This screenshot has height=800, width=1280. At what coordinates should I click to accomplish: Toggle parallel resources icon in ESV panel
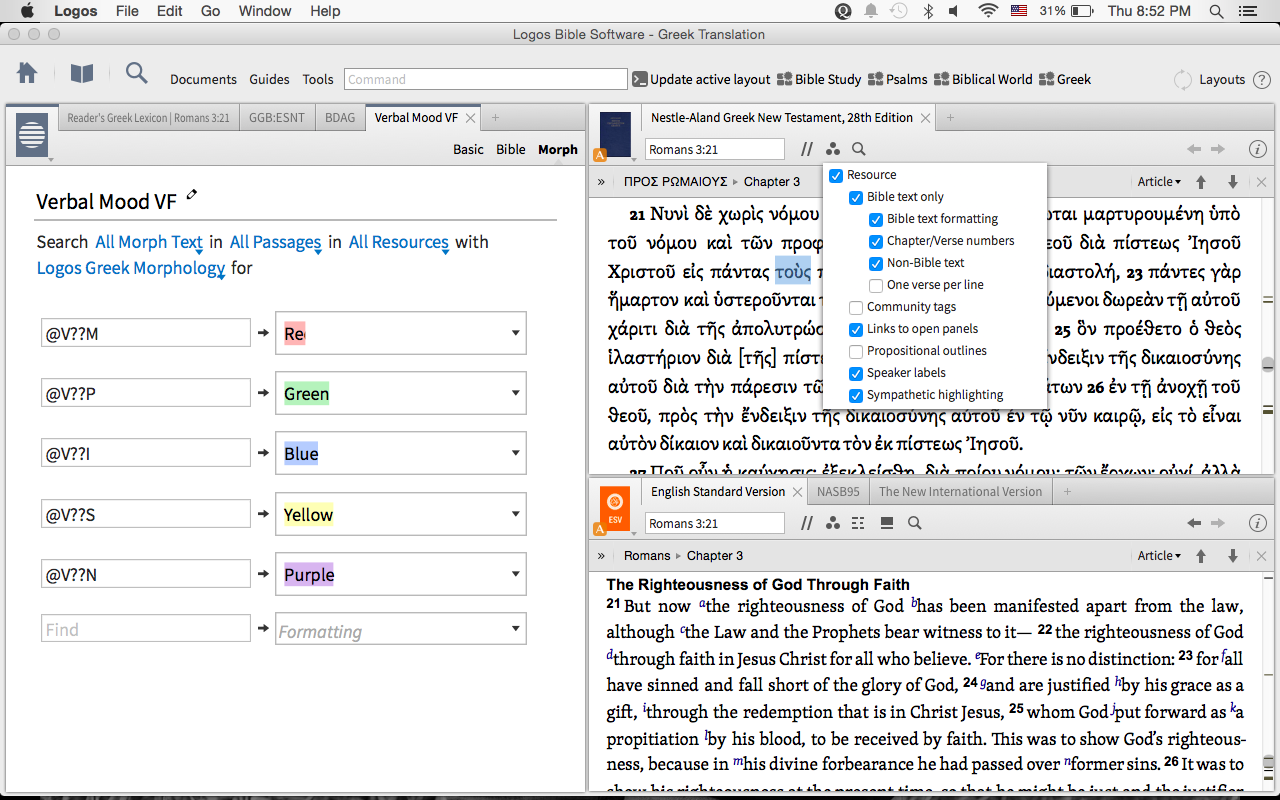coord(807,523)
